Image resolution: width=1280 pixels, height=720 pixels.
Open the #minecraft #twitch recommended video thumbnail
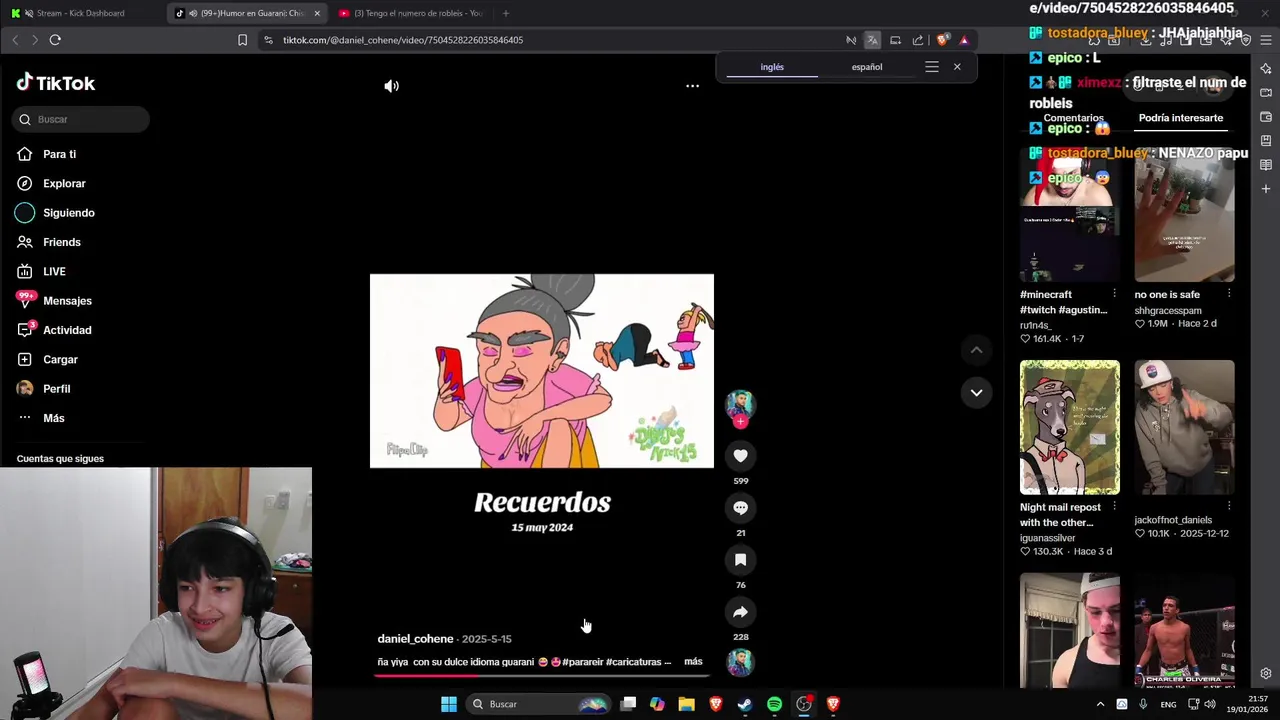tap(1070, 214)
